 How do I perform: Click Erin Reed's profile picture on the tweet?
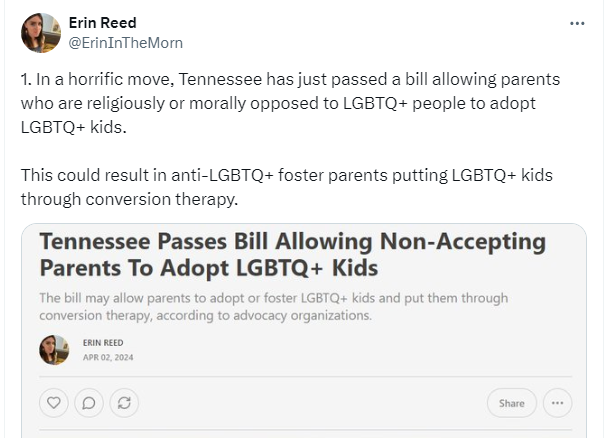click(x=41, y=33)
